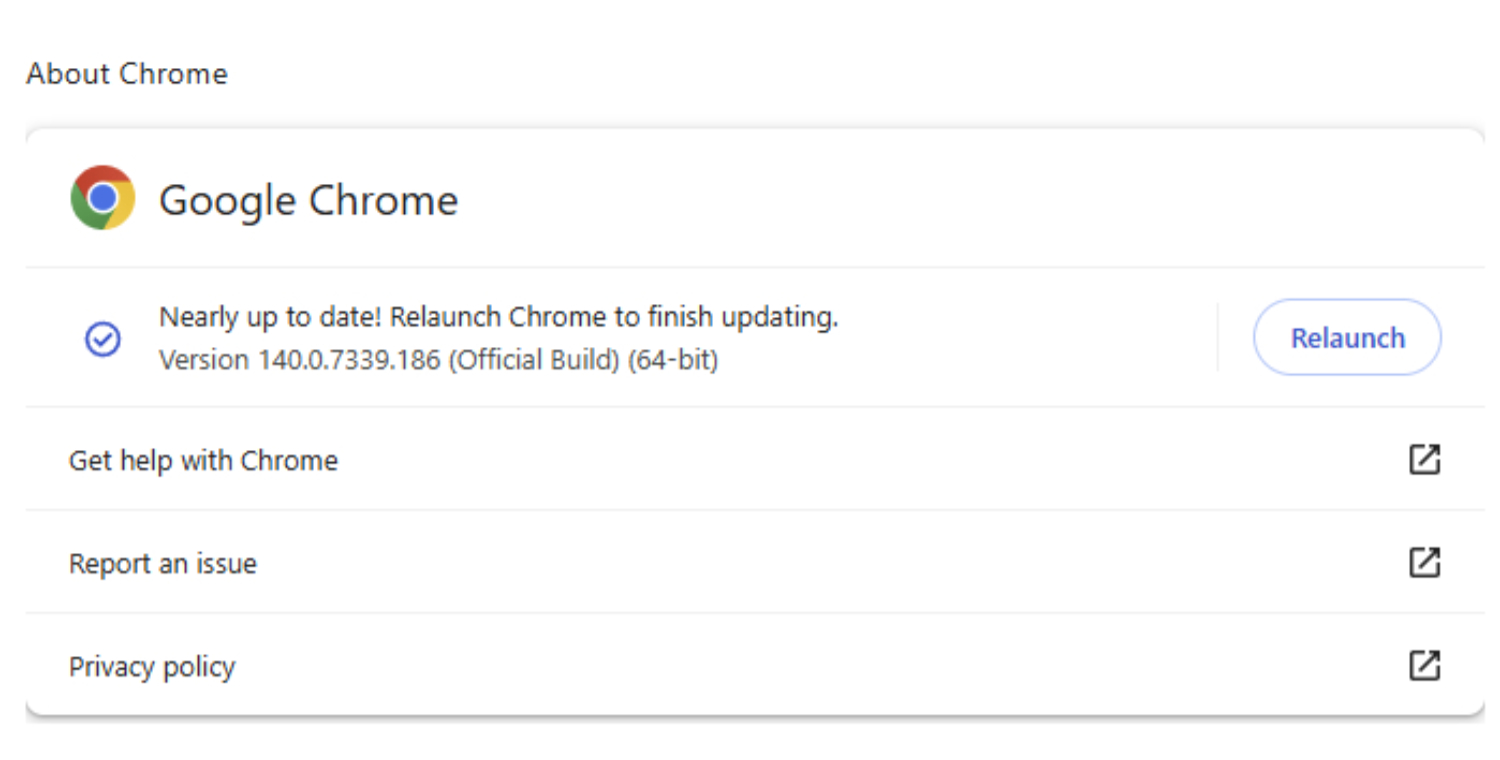The width and height of the screenshot is (1500, 760).
Task: Click the word "Chrome" in About heading
Action: pos(173,74)
